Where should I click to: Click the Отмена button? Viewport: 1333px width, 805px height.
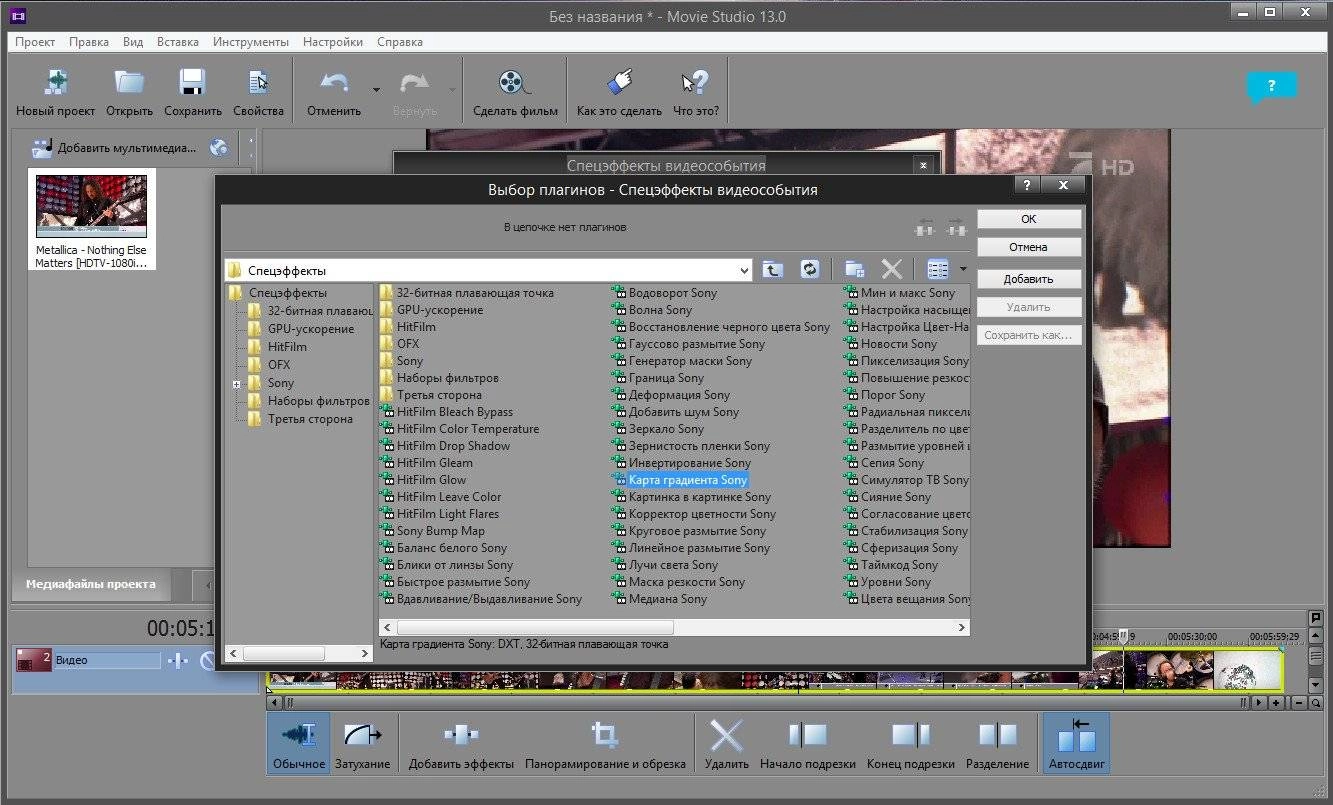[x=1029, y=247]
